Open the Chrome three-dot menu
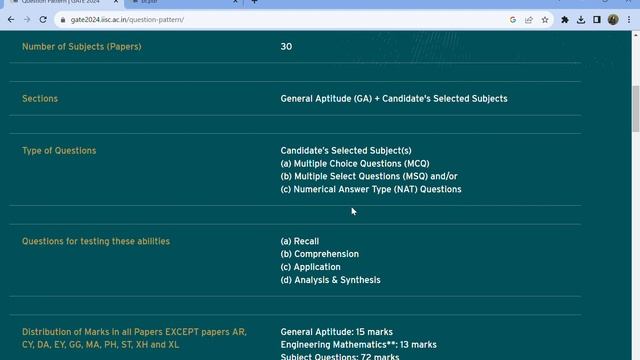Viewport: 640px width, 360px height. (629, 20)
